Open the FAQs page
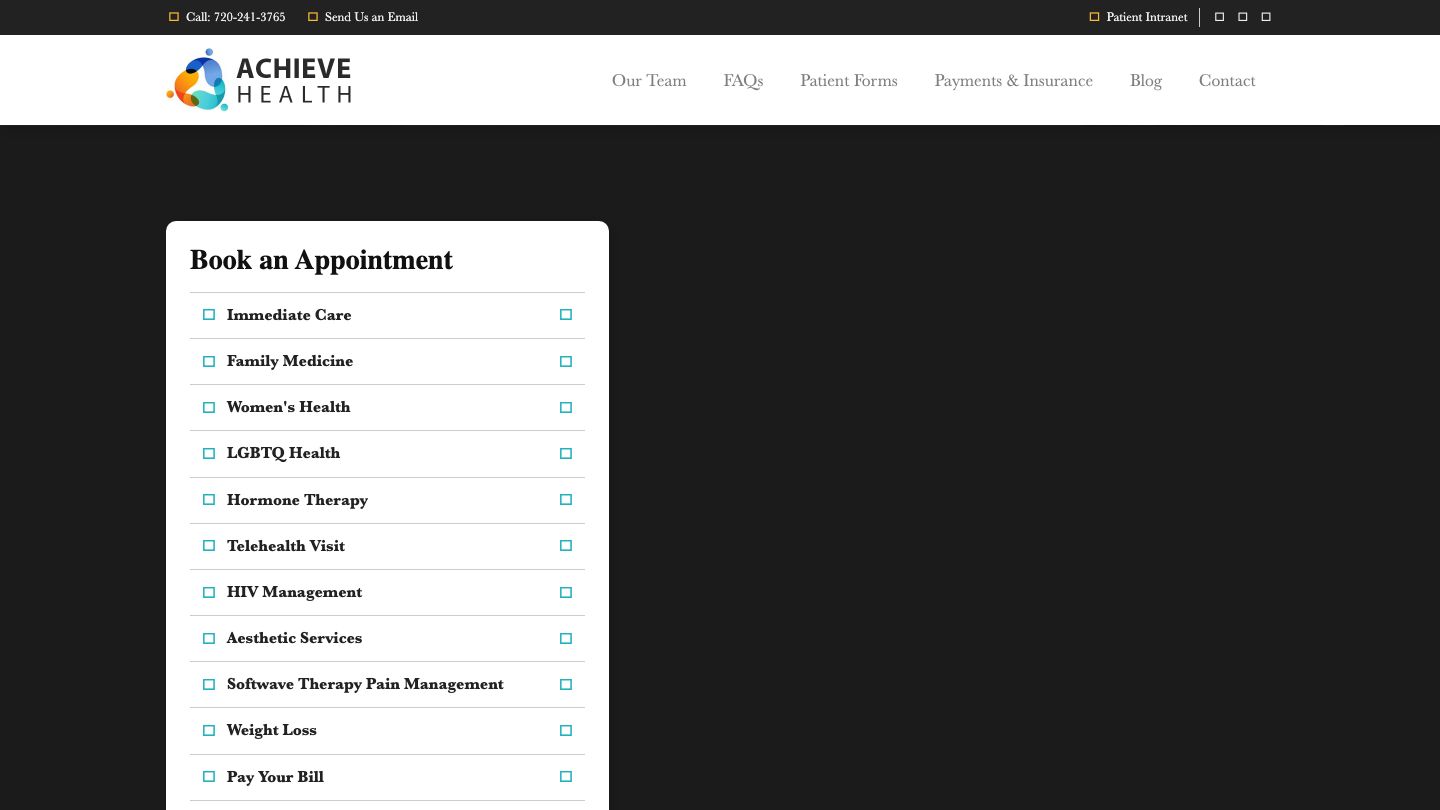This screenshot has height=810, width=1440. click(x=743, y=81)
